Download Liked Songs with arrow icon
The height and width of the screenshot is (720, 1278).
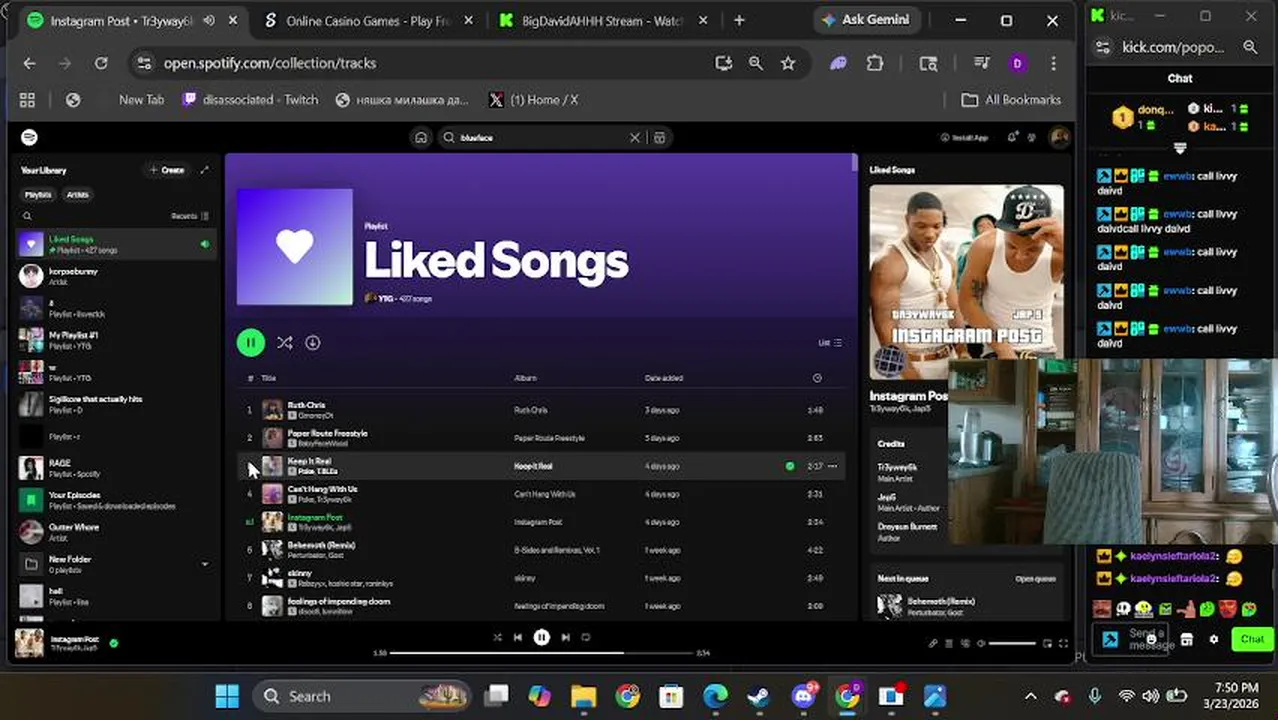pyautogui.click(x=313, y=343)
